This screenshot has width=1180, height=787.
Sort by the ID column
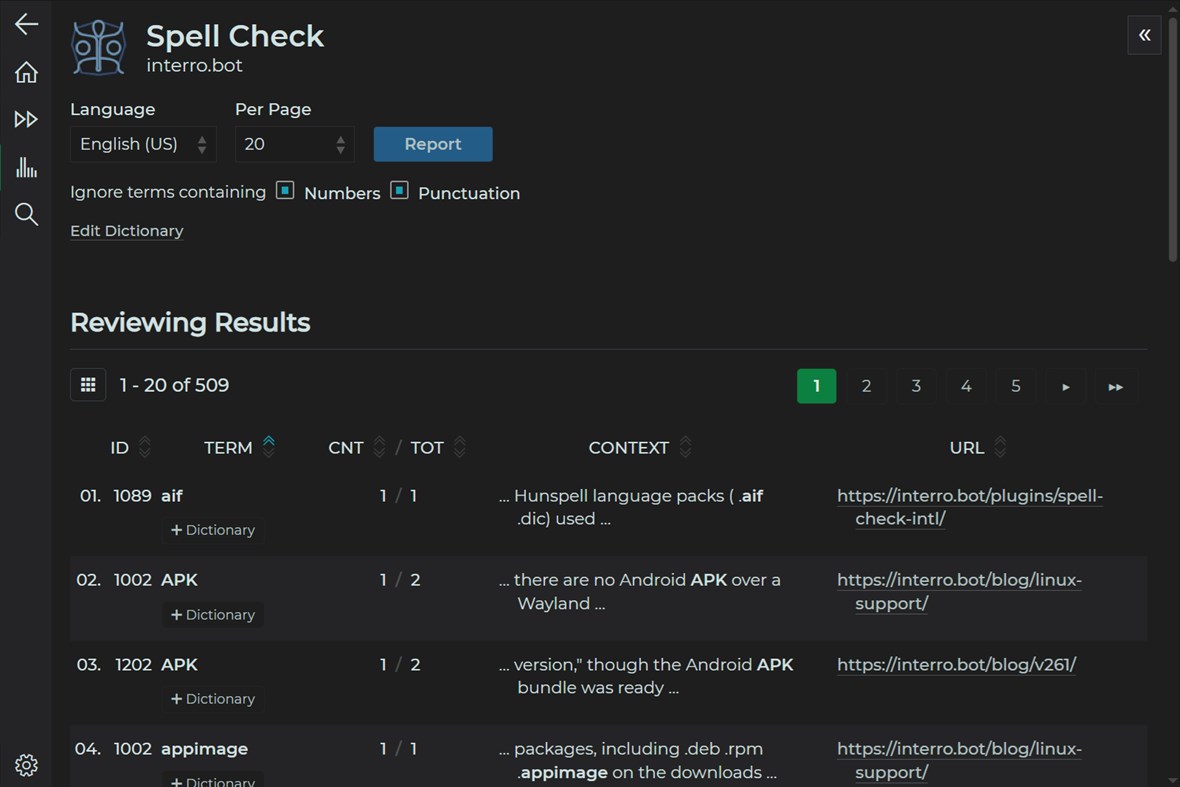[x=144, y=447]
